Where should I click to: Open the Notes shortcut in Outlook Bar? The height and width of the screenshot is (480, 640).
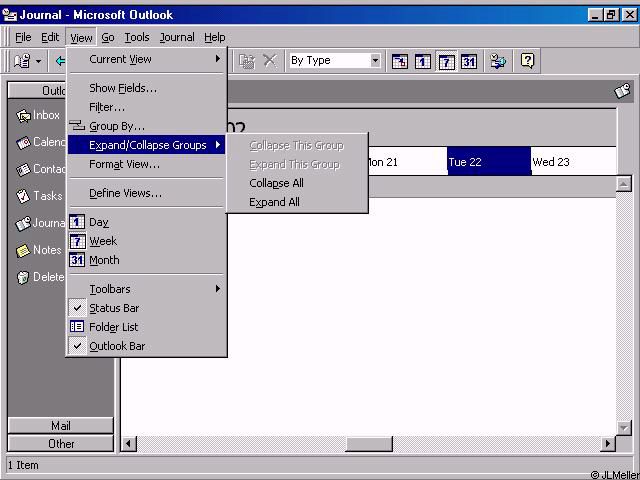click(39, 250)
